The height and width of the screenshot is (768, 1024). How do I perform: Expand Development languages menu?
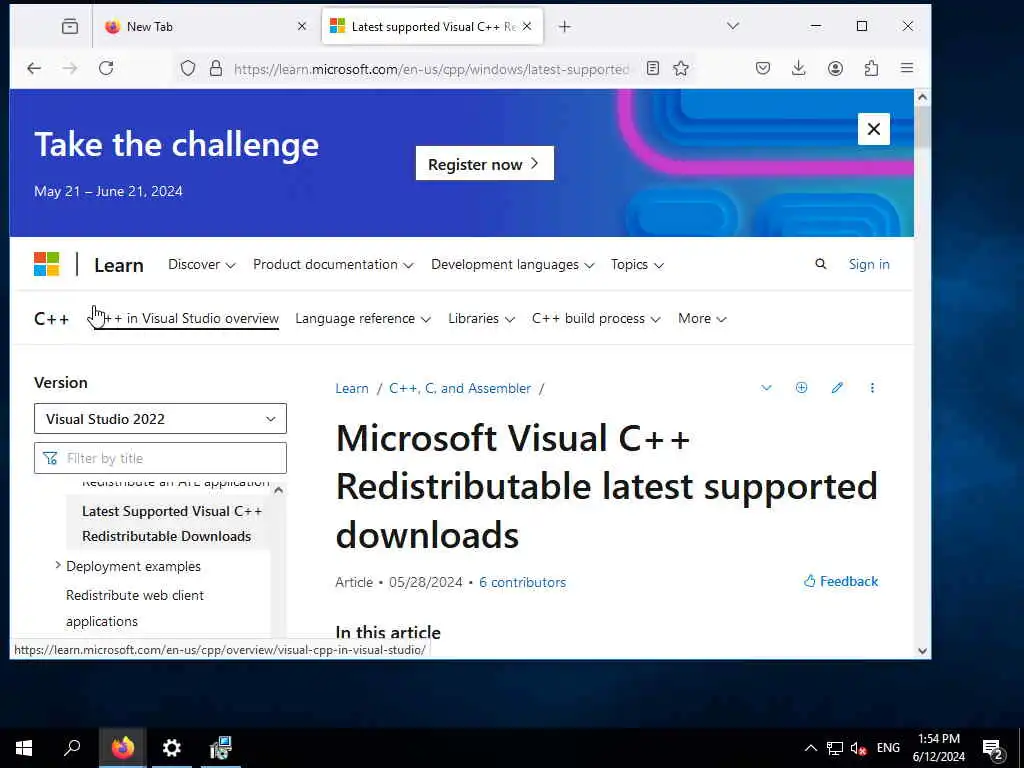click(x=513, y=264)
